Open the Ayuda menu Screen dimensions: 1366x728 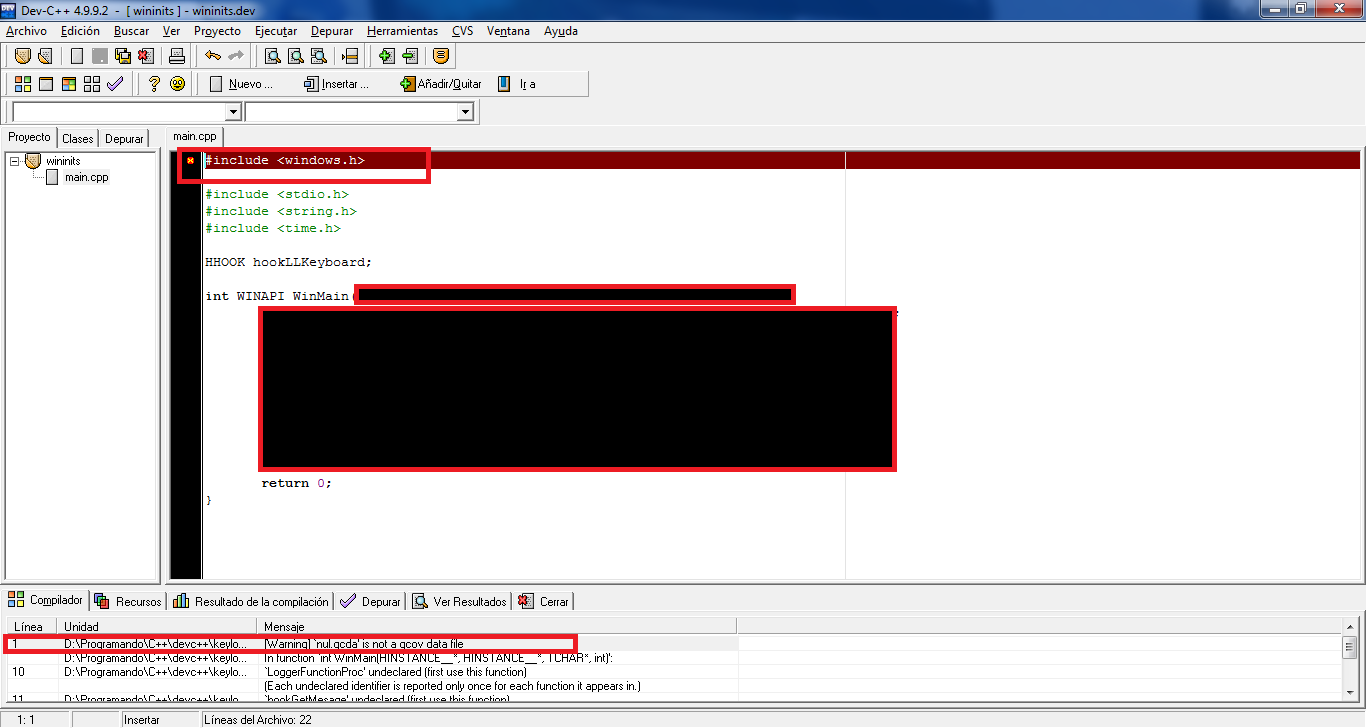561,31
